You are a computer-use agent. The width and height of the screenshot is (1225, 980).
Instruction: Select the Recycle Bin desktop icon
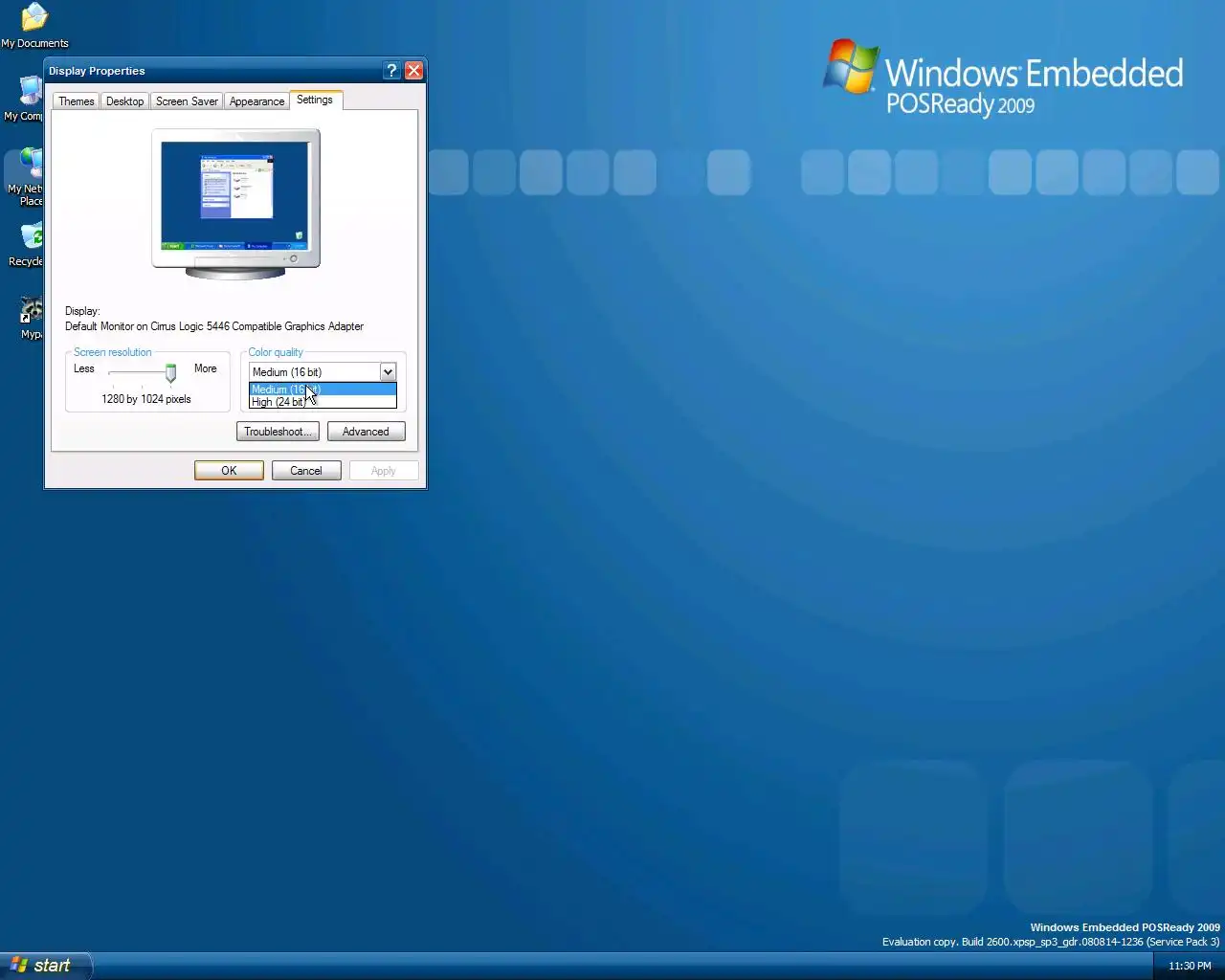point(25,245)
